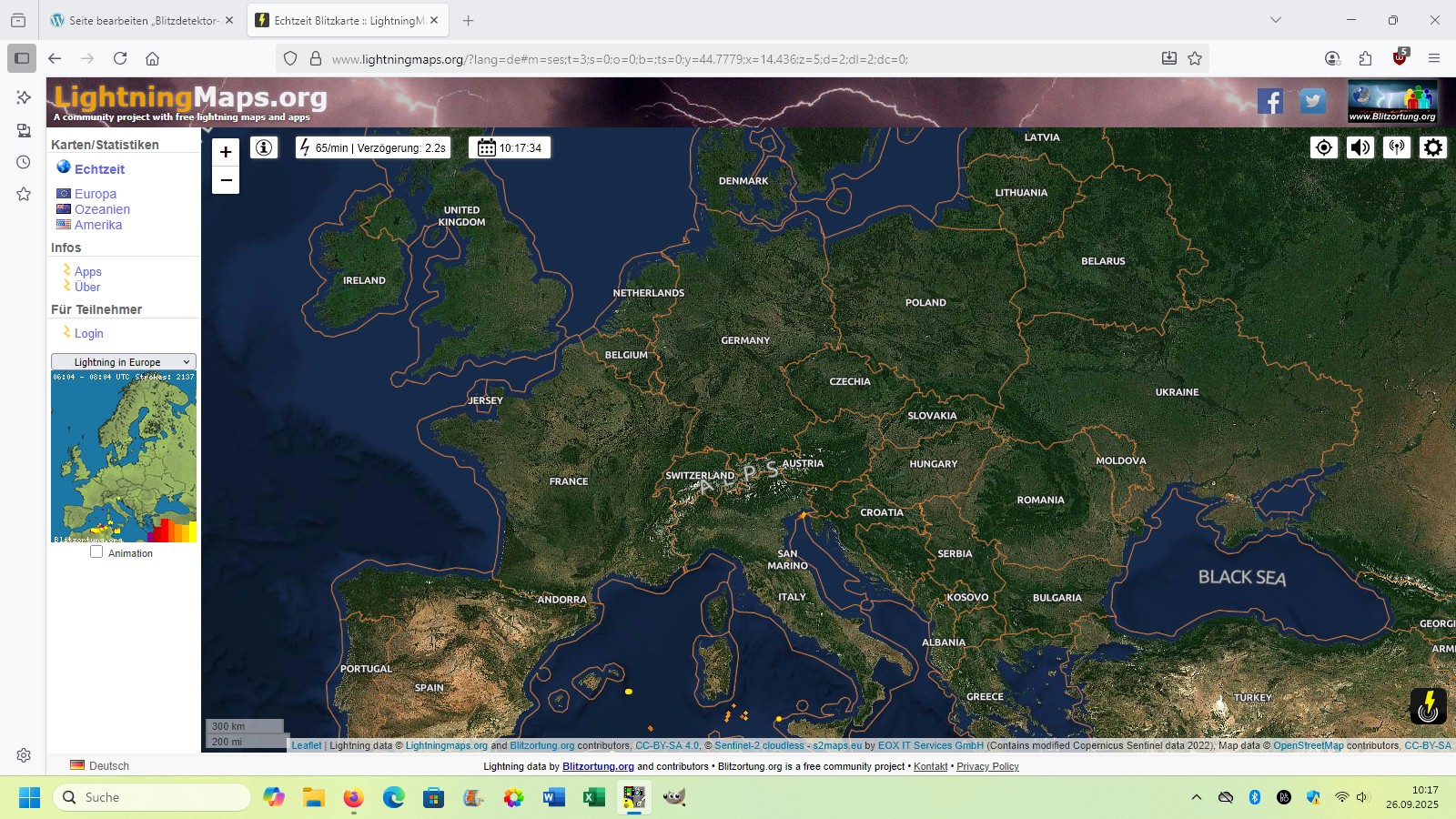Open the Privacy Policy link
This screenshot has width=1456, height=819.
pyautogui.click(x=987, y=766)
